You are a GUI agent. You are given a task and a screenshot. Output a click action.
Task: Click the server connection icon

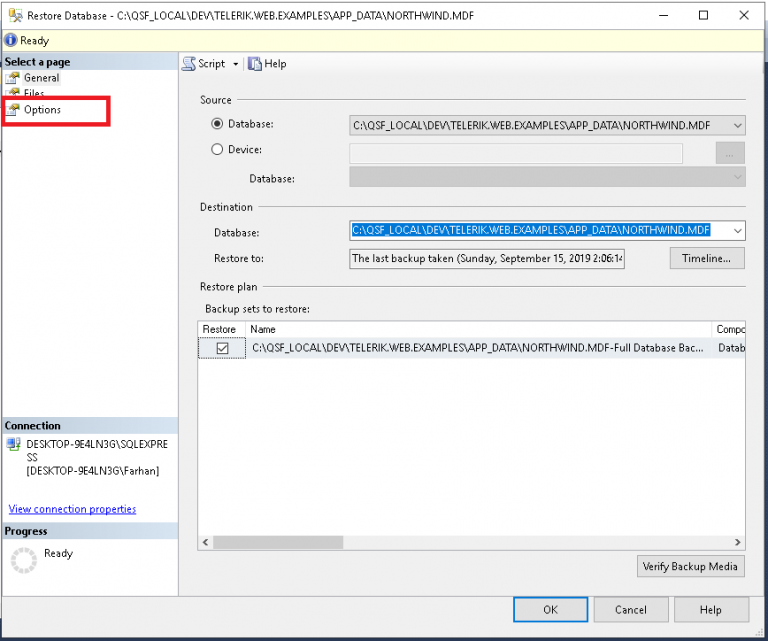point(13,445)
